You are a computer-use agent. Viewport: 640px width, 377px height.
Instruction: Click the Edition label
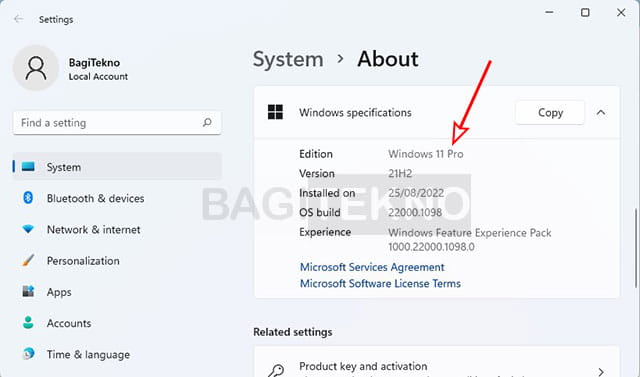pyautogui.click(x=316, y=154)
